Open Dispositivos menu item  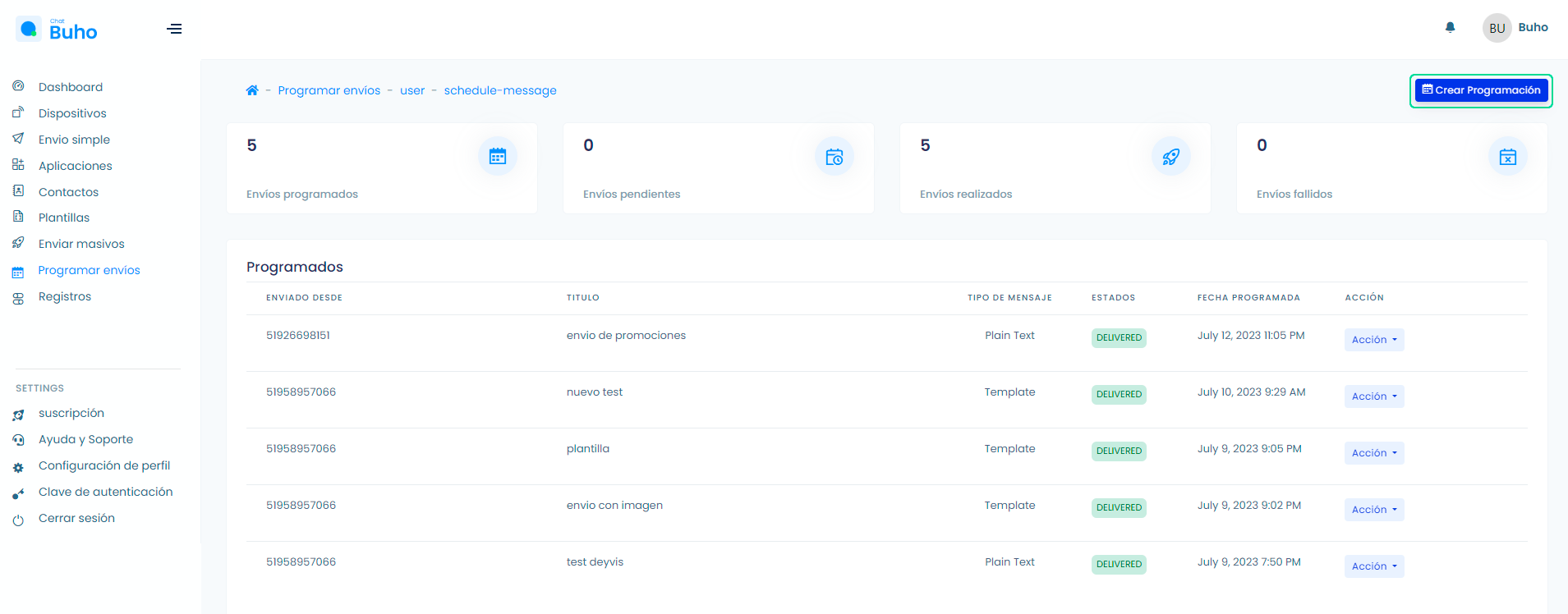point(72,113)
